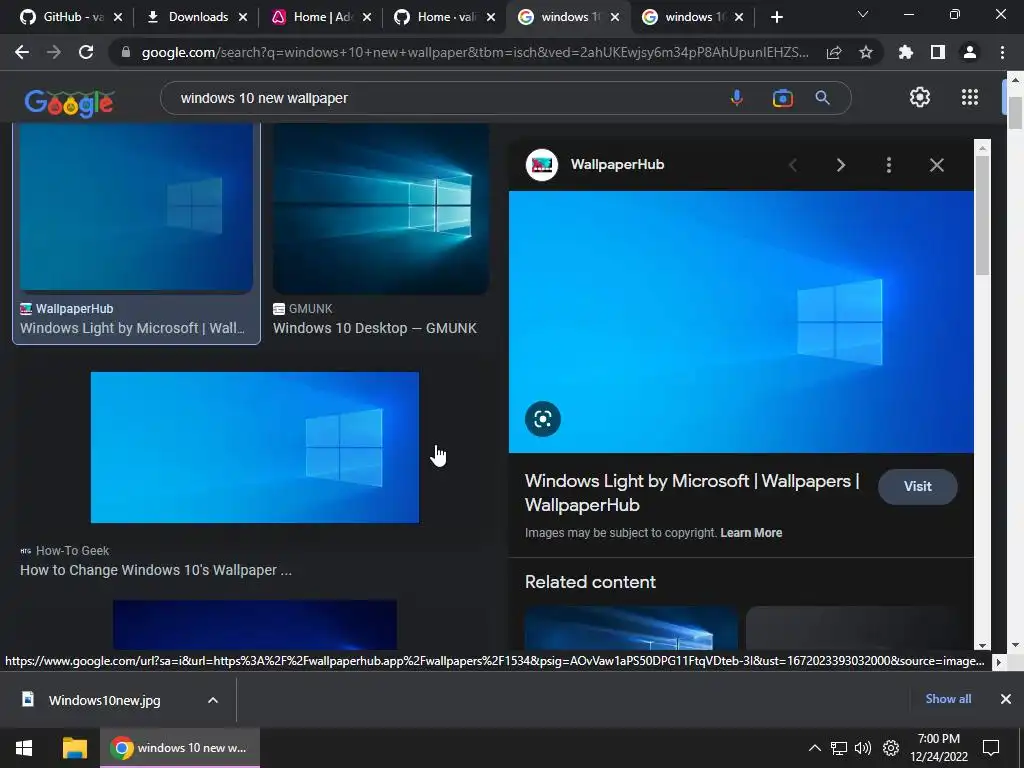1024x768 pixels.
Task: Share this page via address bar icon
Action: [x=834, y=53]
